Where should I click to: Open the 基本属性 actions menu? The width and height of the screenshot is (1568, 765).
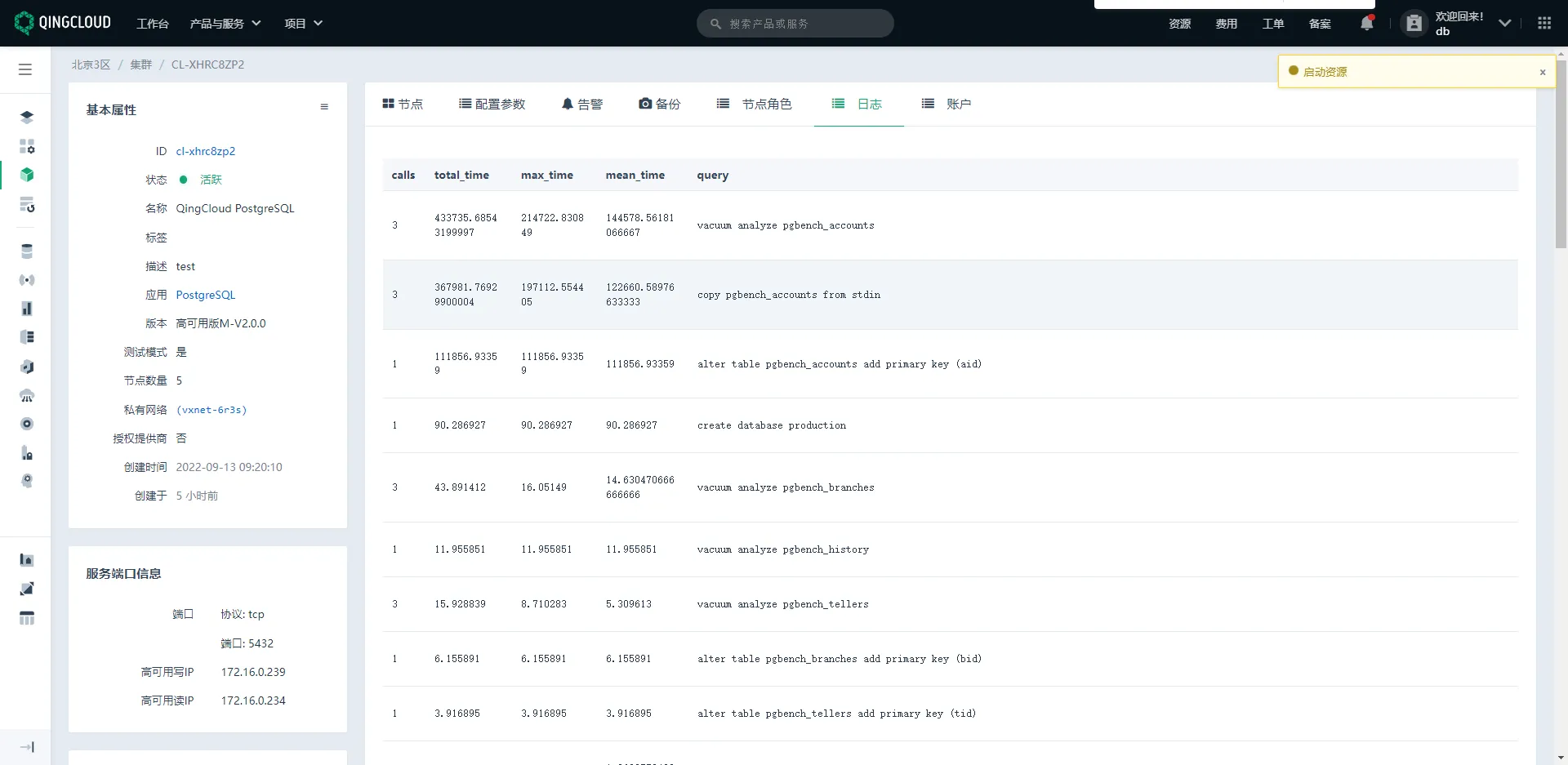[x=324, y=107]
